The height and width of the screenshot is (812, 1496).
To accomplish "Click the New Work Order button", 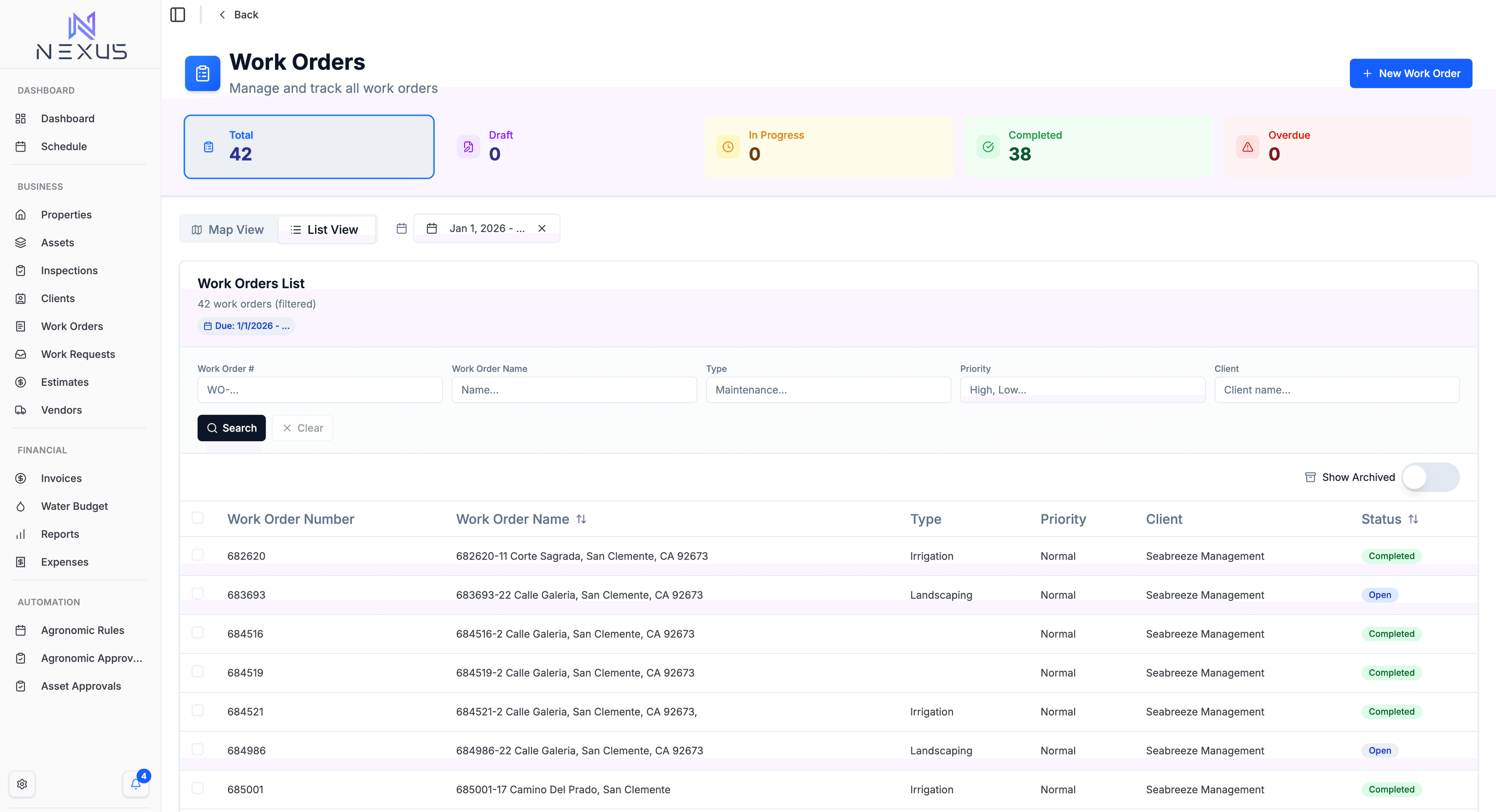I will click(x=1410, y=74).
